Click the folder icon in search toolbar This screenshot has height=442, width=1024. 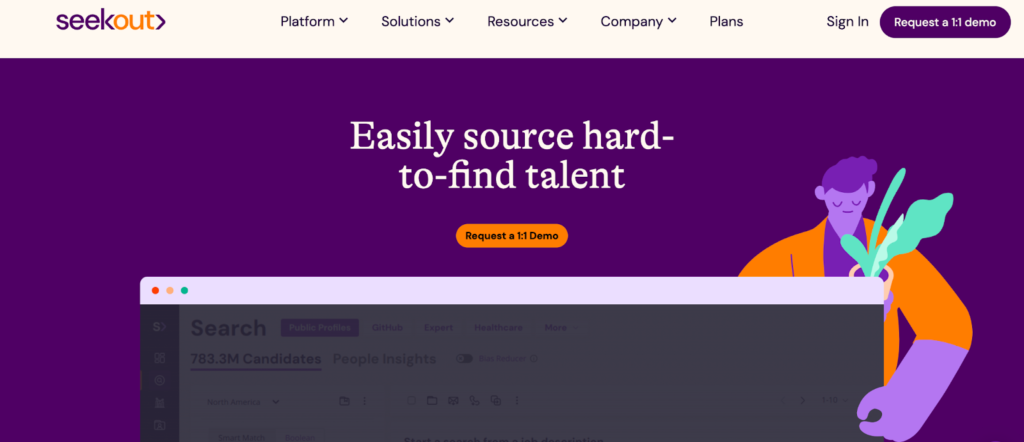[432, 401]
